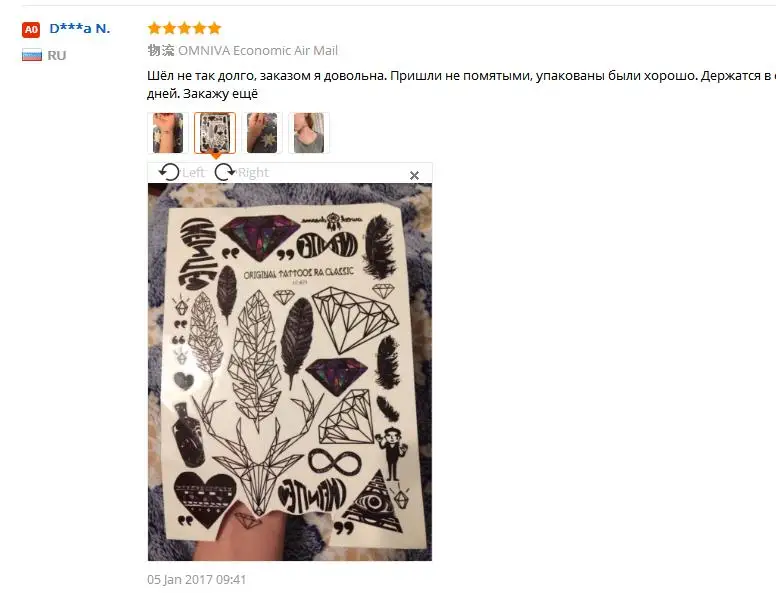The height and width of the screenshot is (593, 776).
Task: Click the rotate right arrow icon
Action: tap(225, 172)
